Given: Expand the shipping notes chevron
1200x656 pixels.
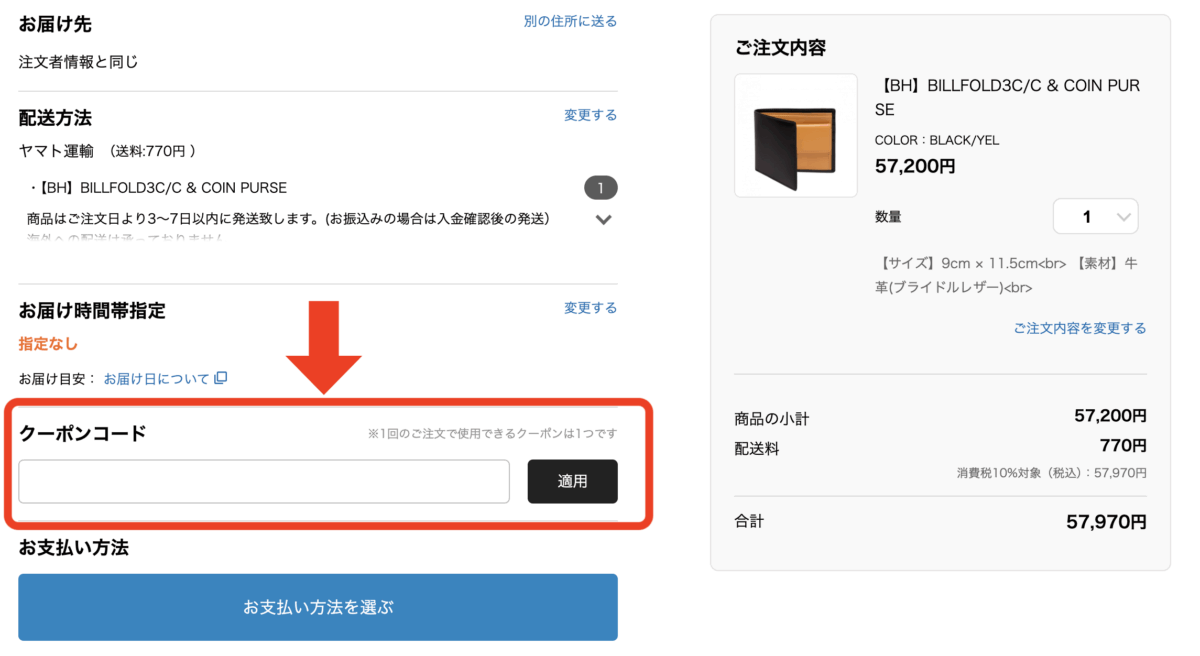Looking at the screenshot, I should pos(603,219).
